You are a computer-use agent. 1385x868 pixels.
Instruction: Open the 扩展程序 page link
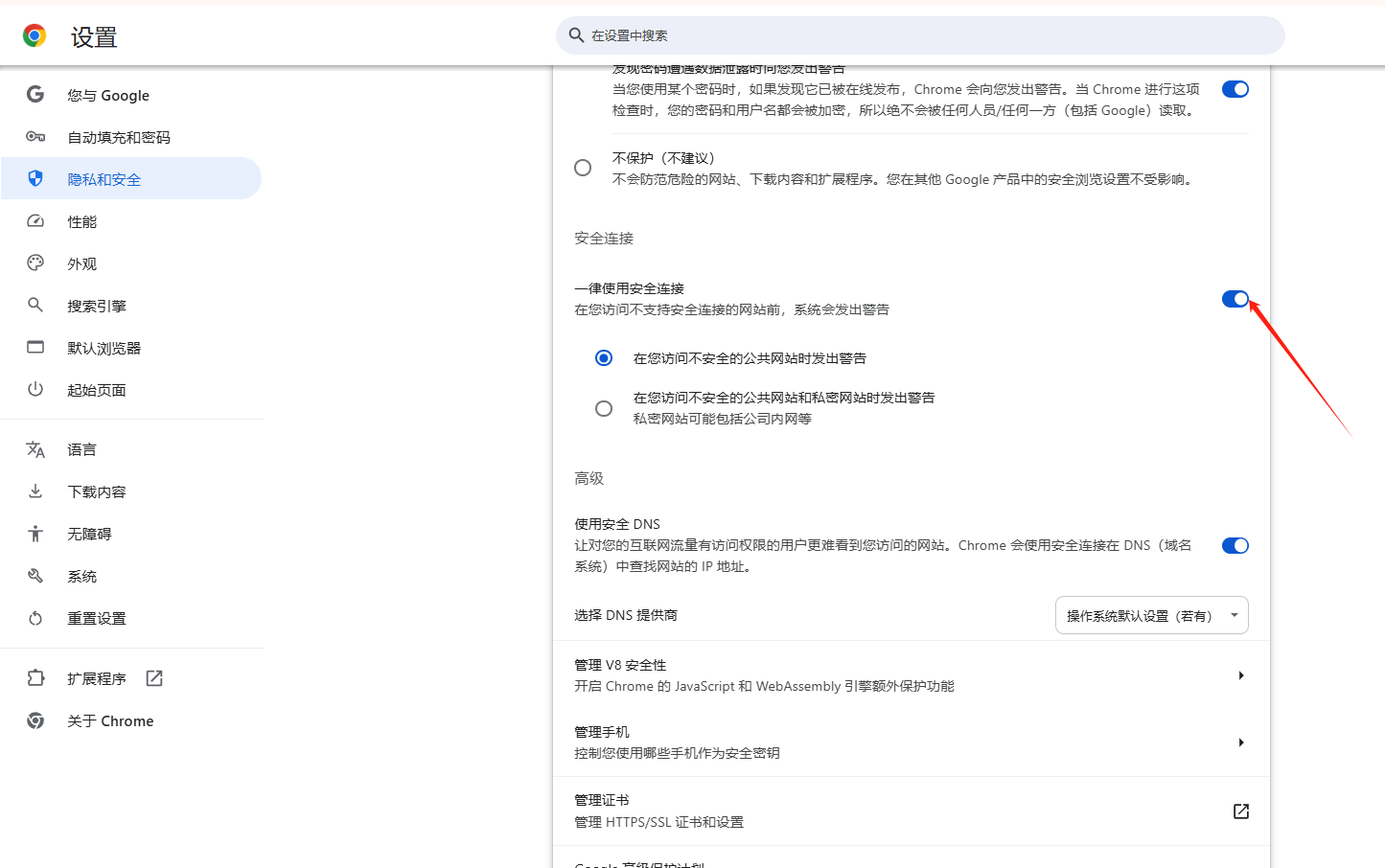[x=131, y=678]
